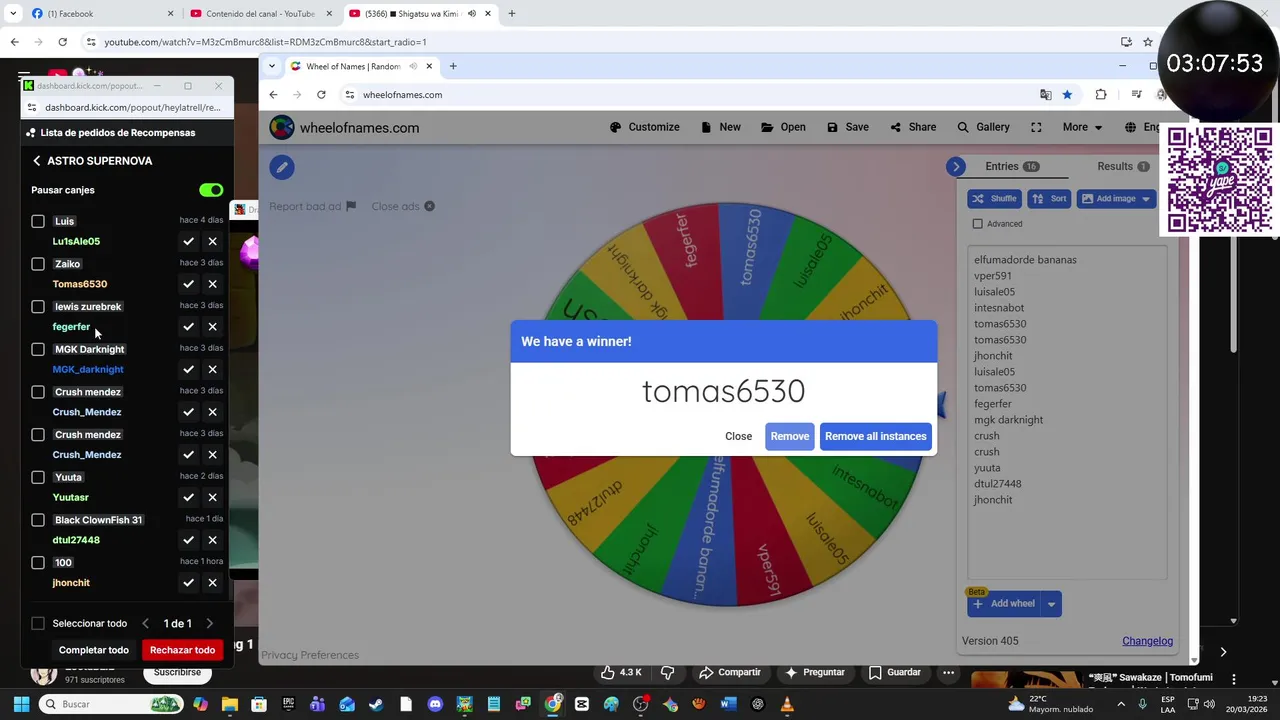Click into the entries text area
Viewport: 1280px width, 720px height.
(x=1066, y=412)
